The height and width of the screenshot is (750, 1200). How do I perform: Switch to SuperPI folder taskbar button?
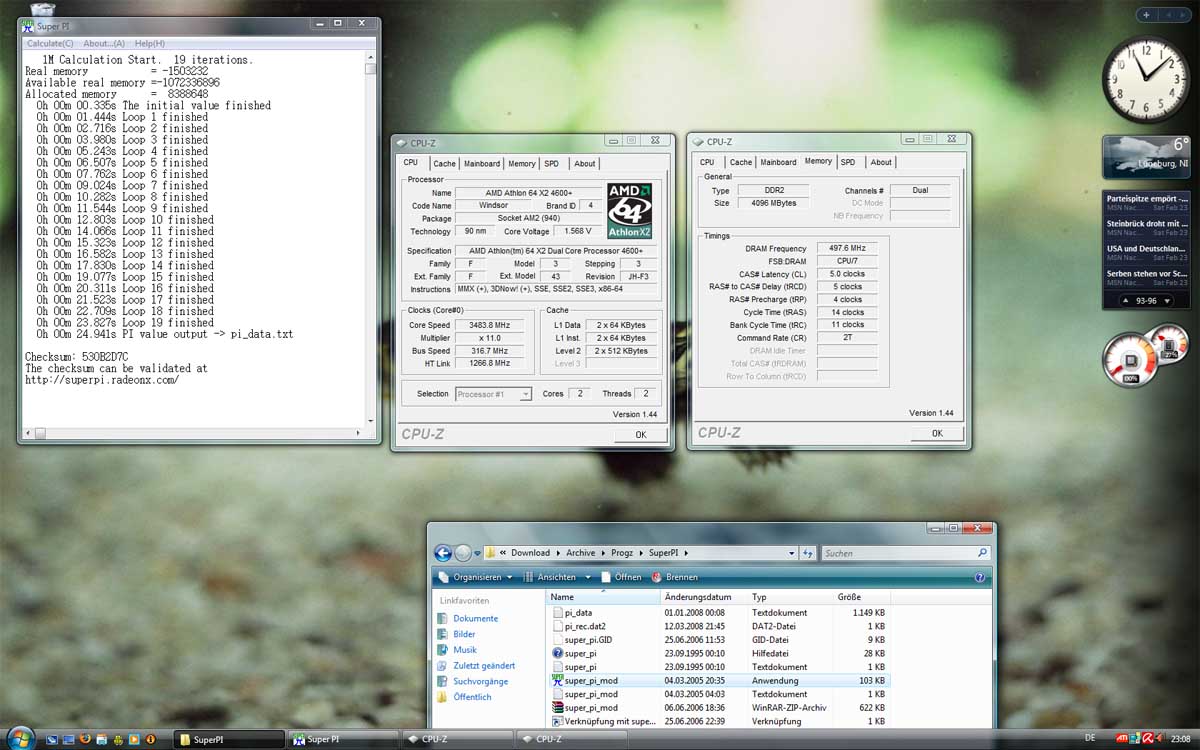coord(229,739)
